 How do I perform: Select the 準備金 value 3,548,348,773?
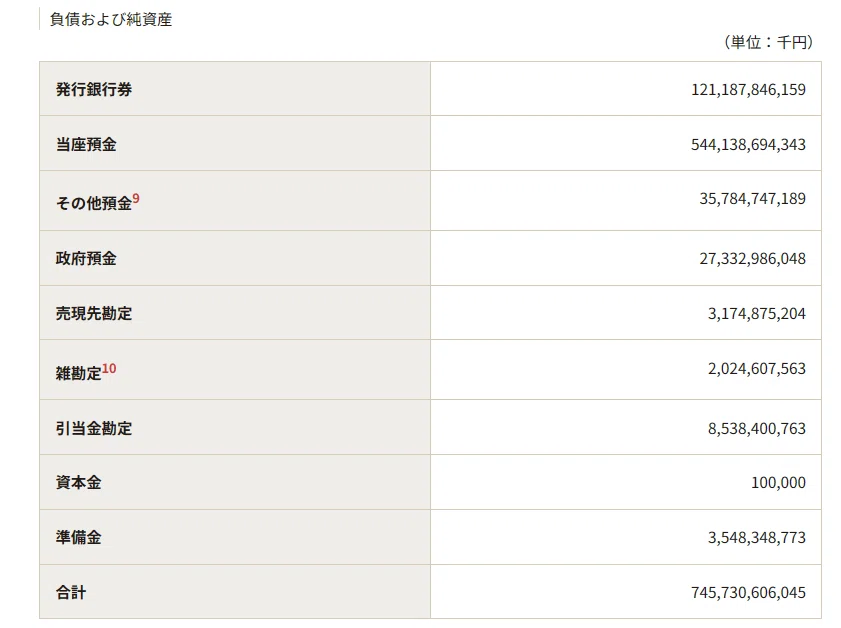[x=757, y=538]
